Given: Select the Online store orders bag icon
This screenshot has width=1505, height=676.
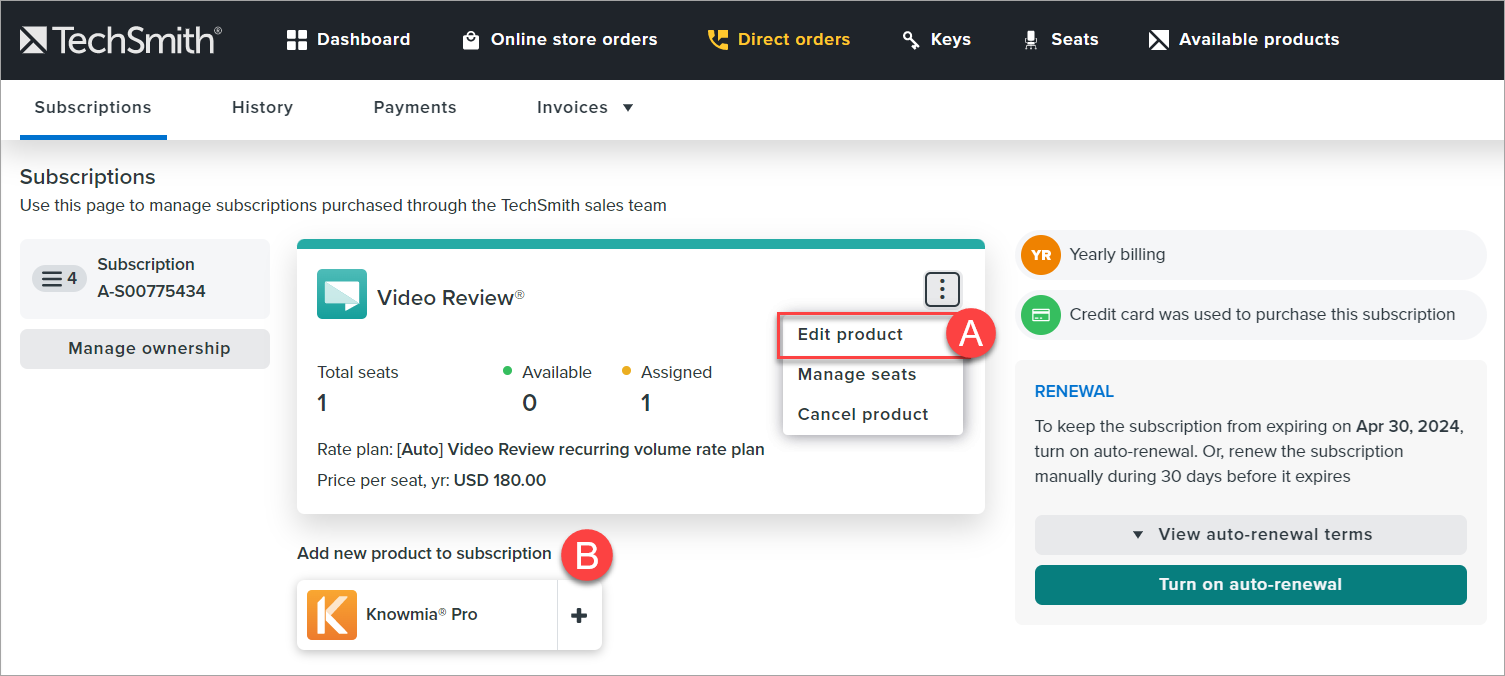Looking at the screenshot, I should 471,39.
